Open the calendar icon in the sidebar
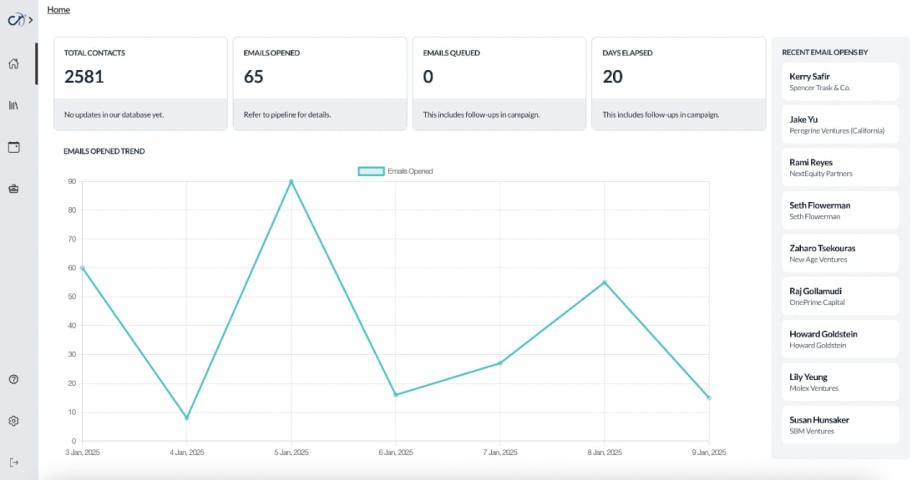This screenshot has width=921, height=480. click(x=14, y=147)
